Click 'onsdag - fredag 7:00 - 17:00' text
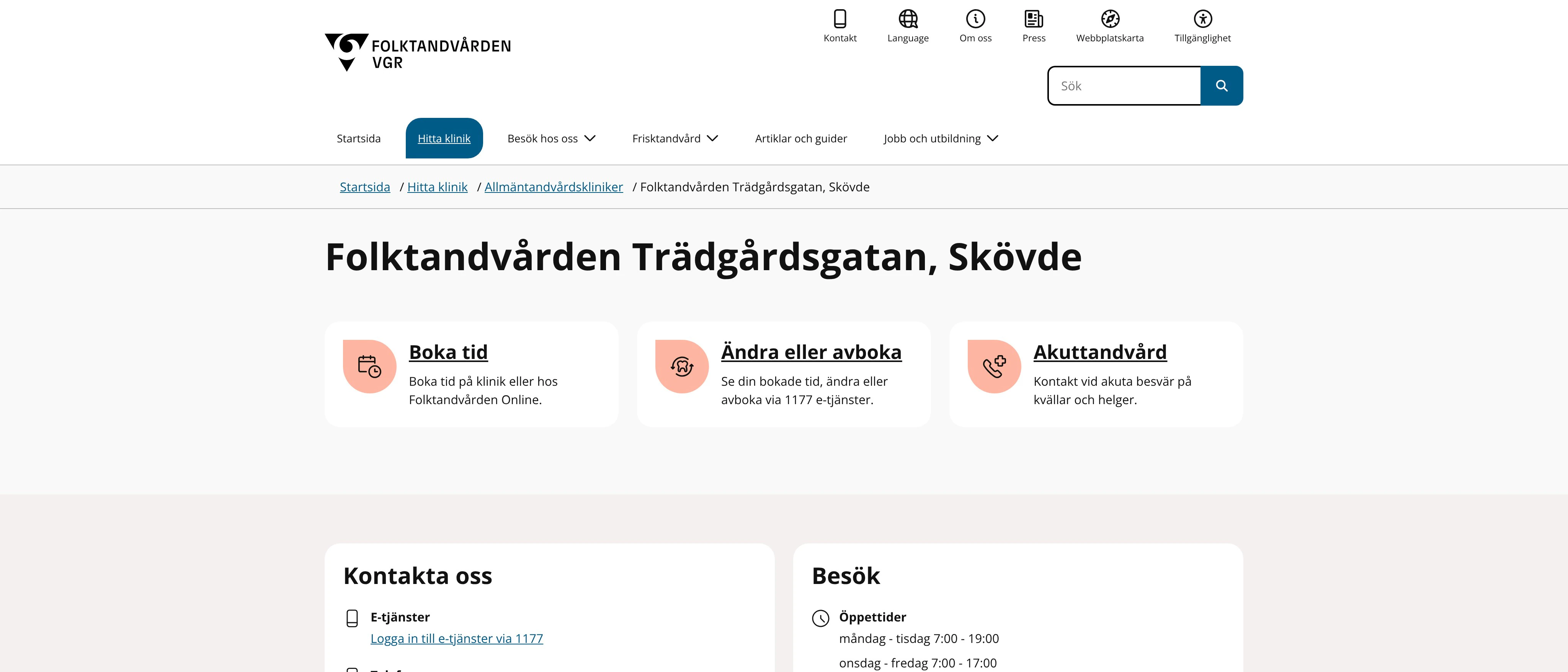 918,664
